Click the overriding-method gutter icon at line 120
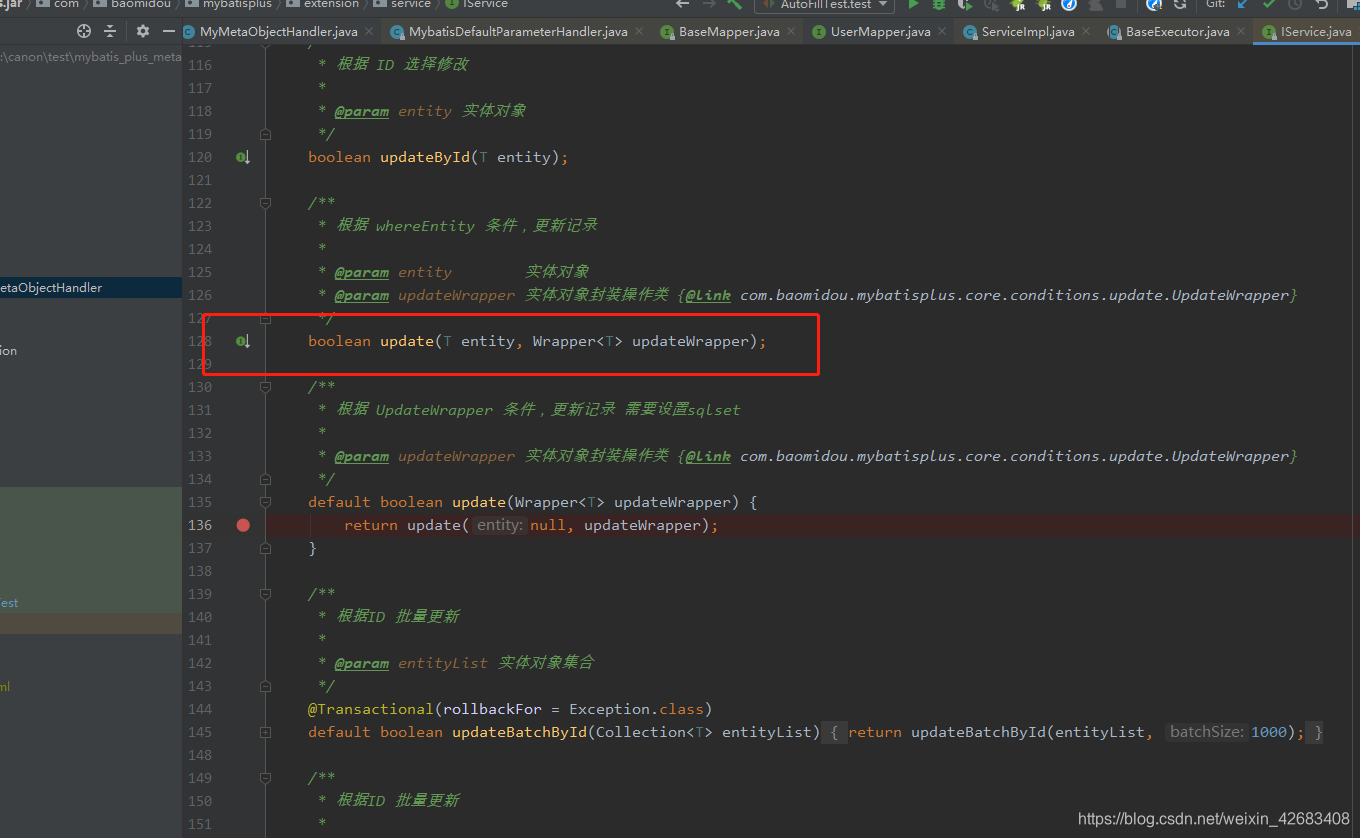Screen dimensions: 1360x838 (x=242, y=157)
